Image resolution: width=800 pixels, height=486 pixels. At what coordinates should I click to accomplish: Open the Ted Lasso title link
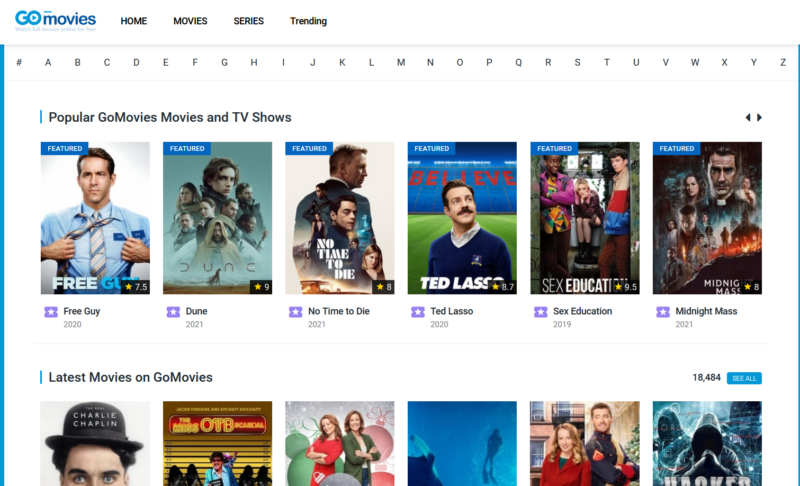tap(452, 311)
